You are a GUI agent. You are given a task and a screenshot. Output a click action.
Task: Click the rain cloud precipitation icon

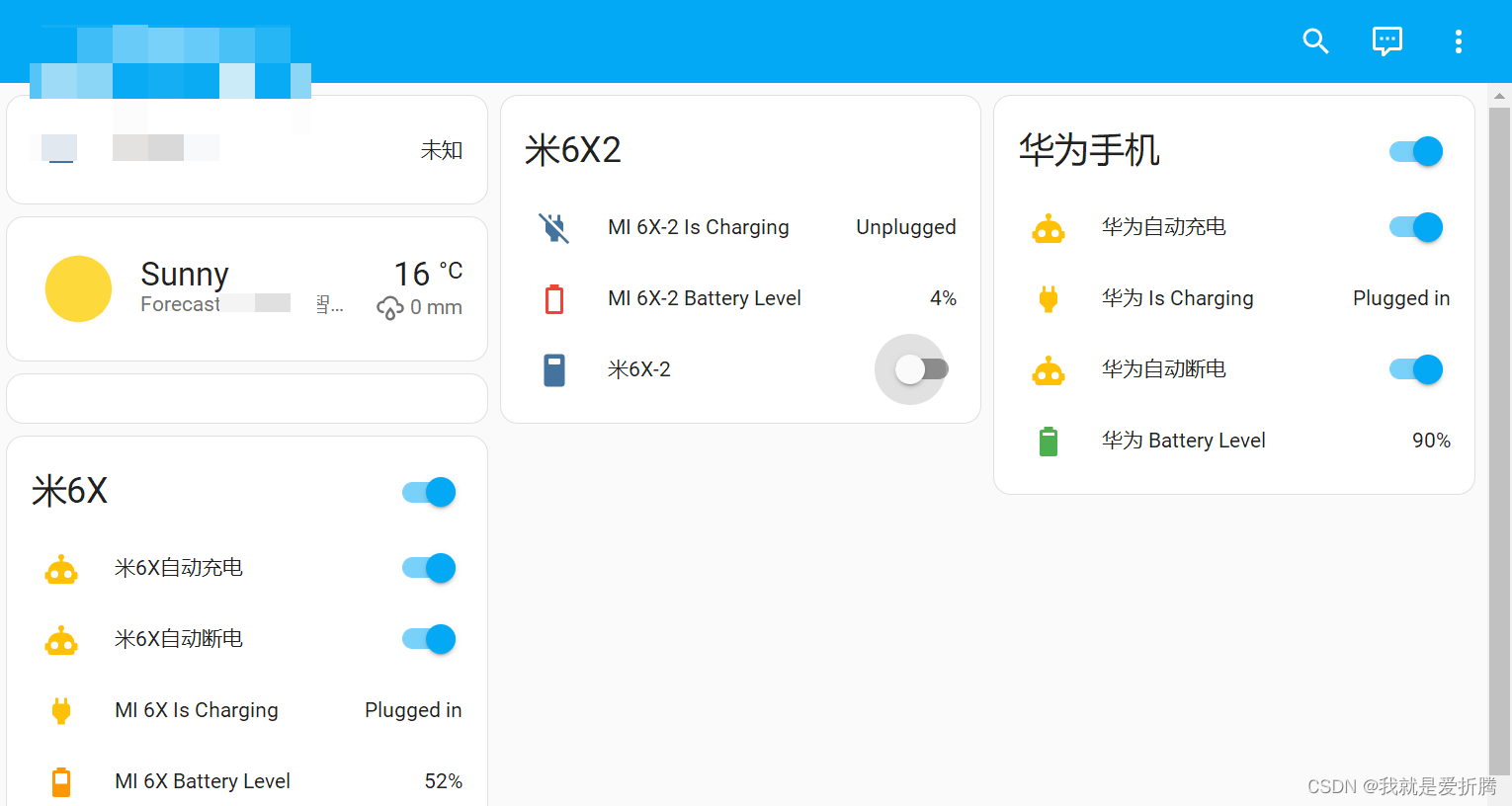coord(390,308)
